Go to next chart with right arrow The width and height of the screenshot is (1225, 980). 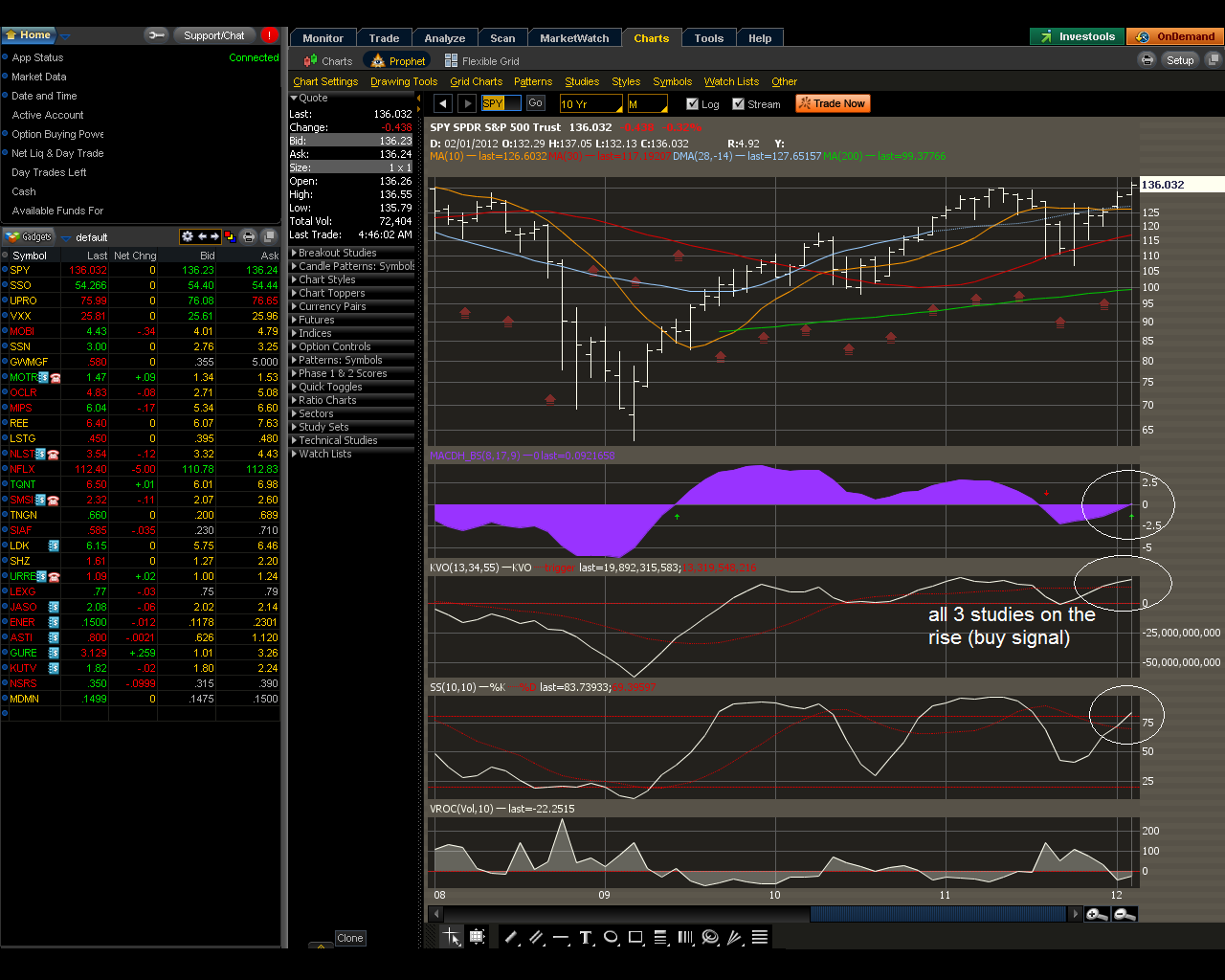[467, 103]
